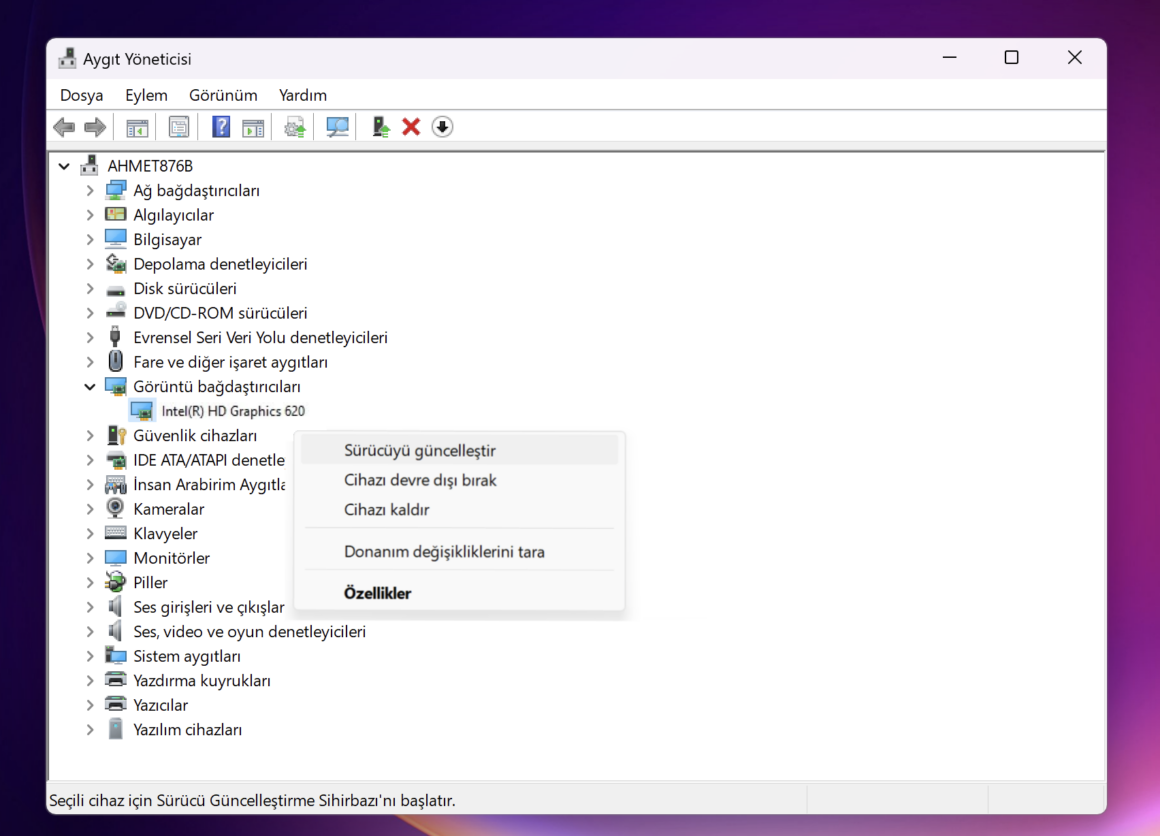Screen dimensions: 1160x836
Task: Click the Update driver toolbar icon
Action: pyautogui.click(x=295, y=127)
